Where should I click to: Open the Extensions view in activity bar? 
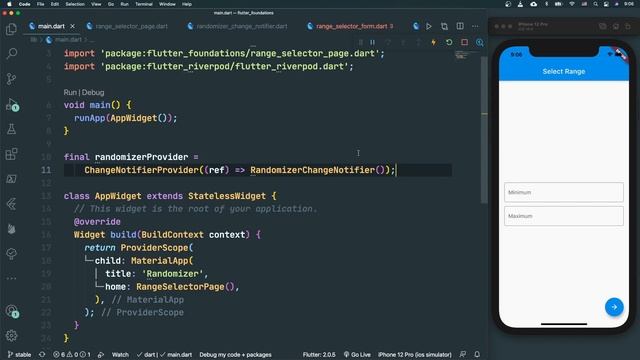[x=11, y=154]
